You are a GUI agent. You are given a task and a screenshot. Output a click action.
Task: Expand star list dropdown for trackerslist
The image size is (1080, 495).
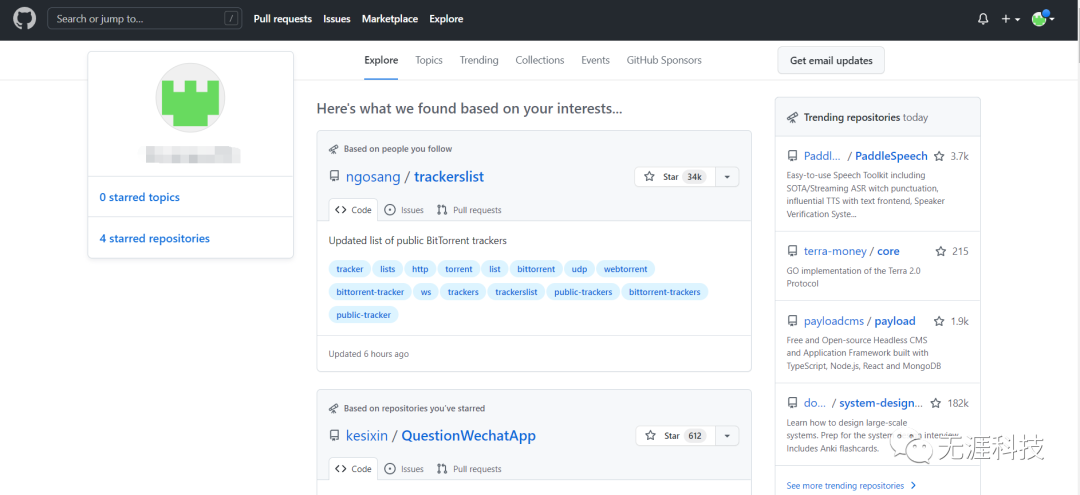tap(727, 177)
